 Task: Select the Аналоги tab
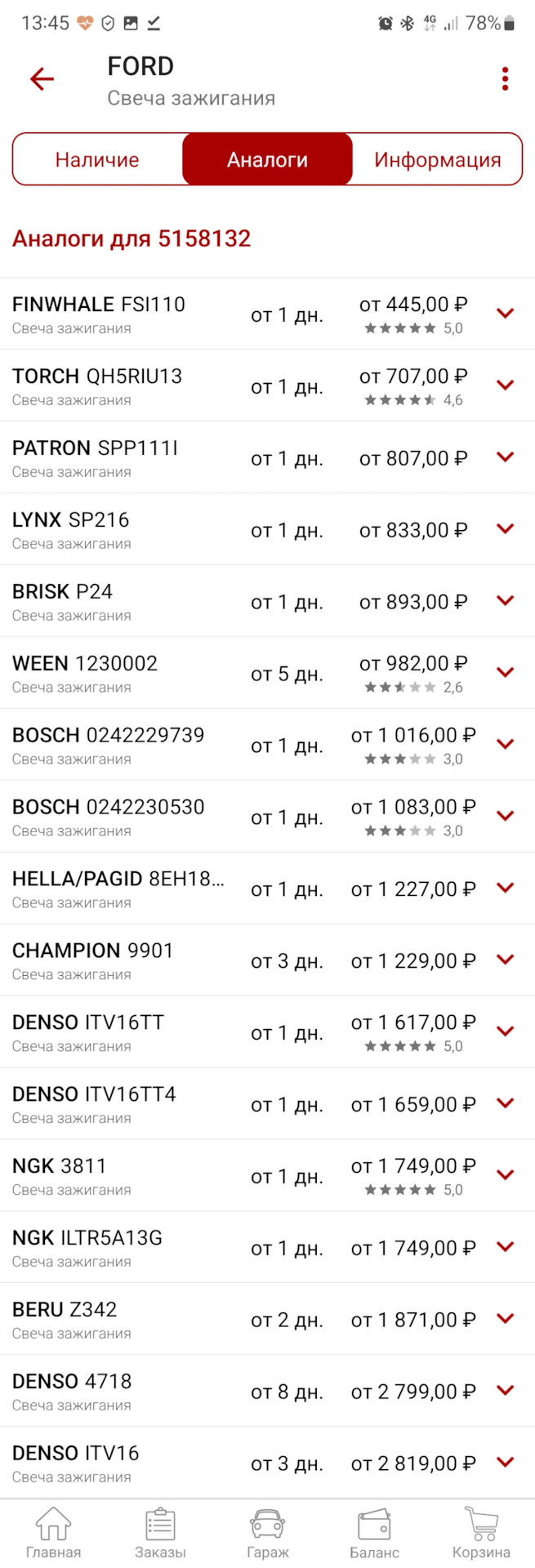point(267,159)
